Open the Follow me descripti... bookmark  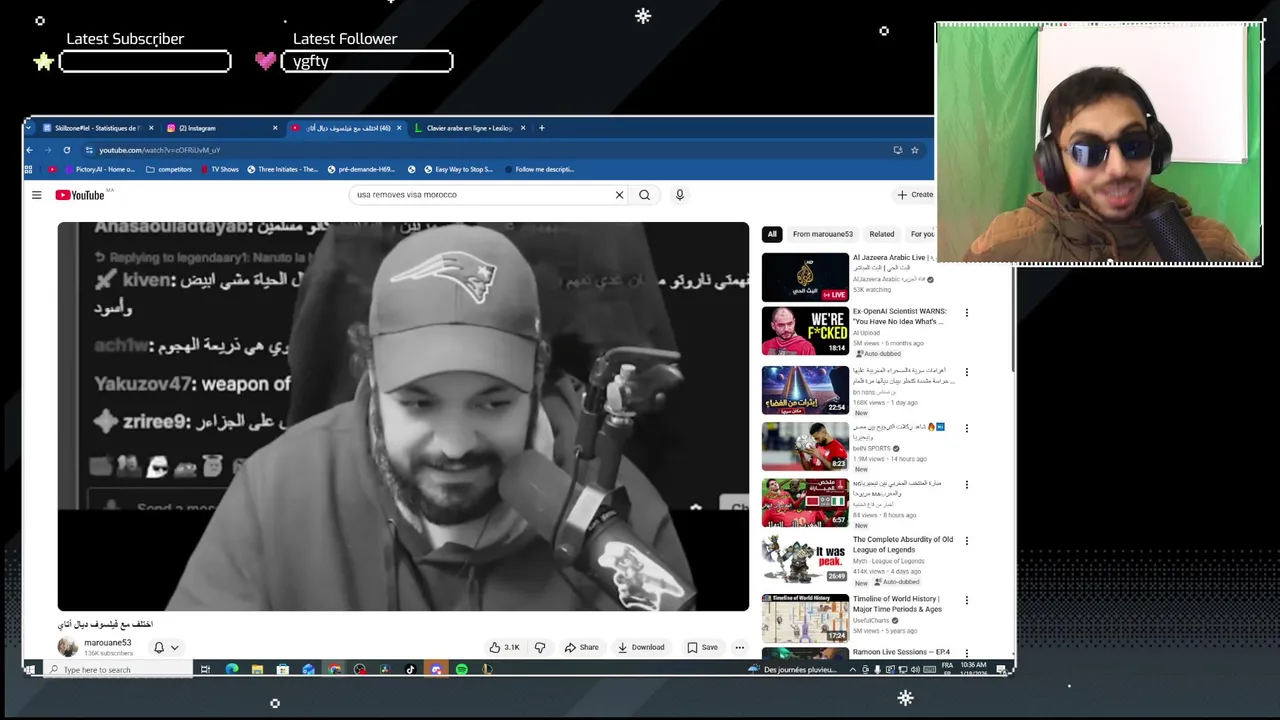coord(539,169)
